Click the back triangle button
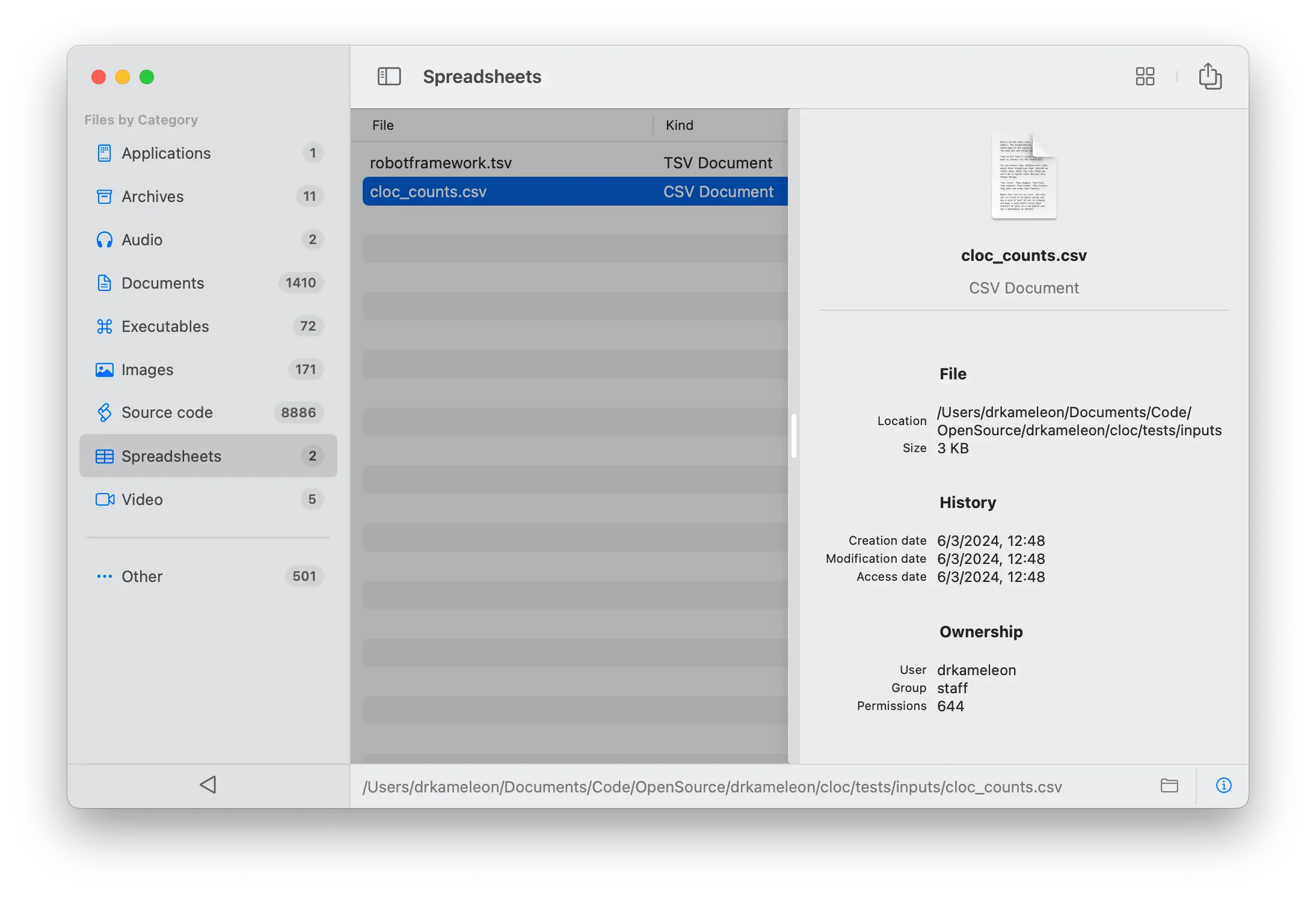Viewport: 1316px width, 897px height. click(x=208, y=785)
